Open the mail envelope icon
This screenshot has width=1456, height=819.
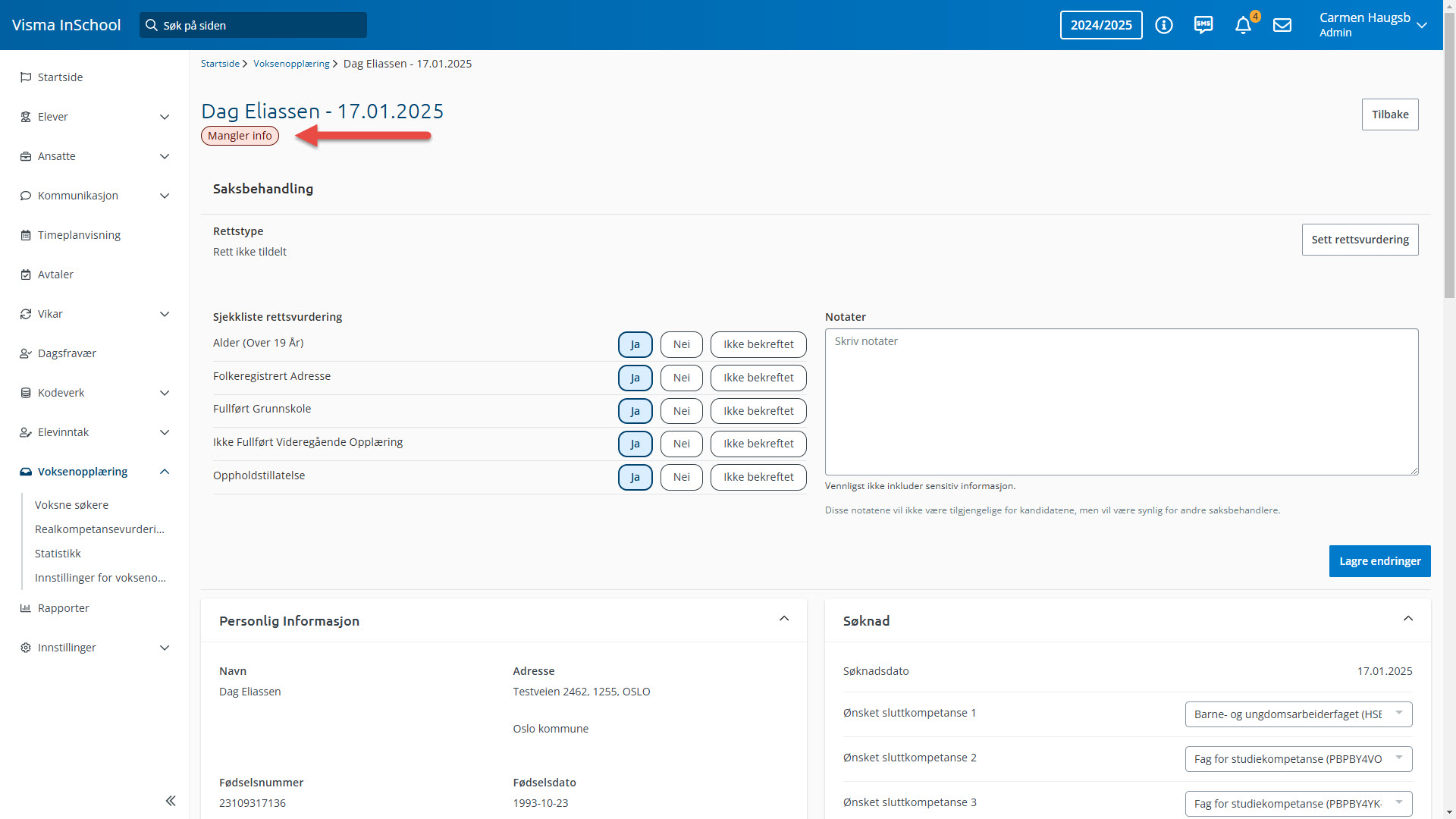(x=1282, y=25)
